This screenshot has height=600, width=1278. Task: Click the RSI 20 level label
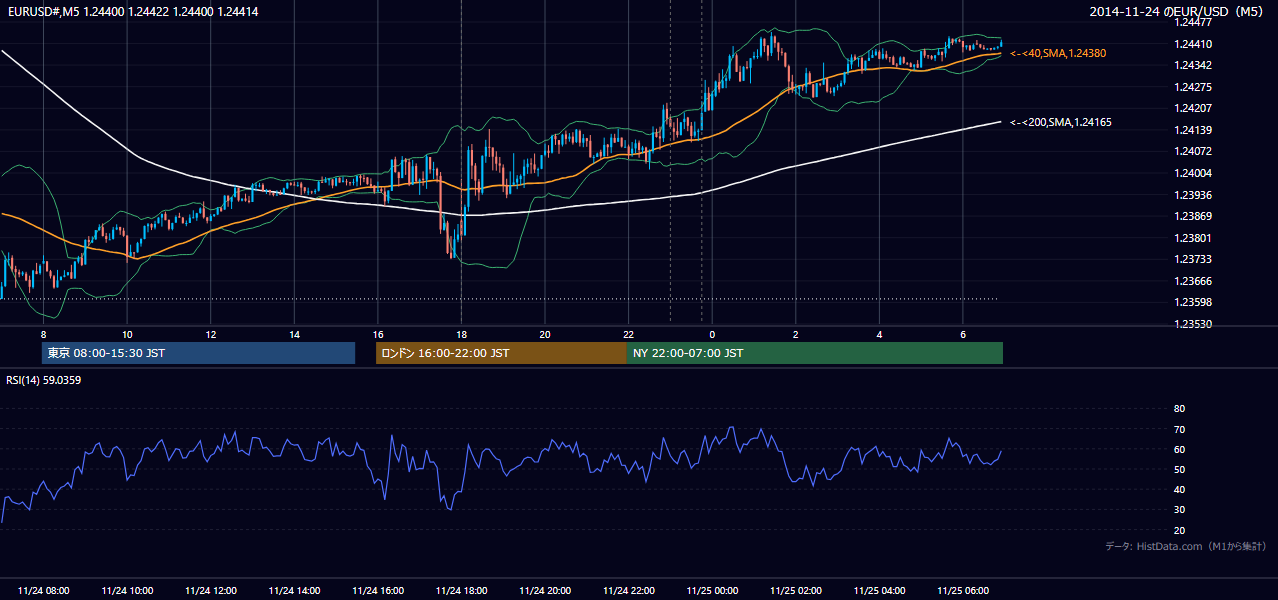[x=1179, y=530]
